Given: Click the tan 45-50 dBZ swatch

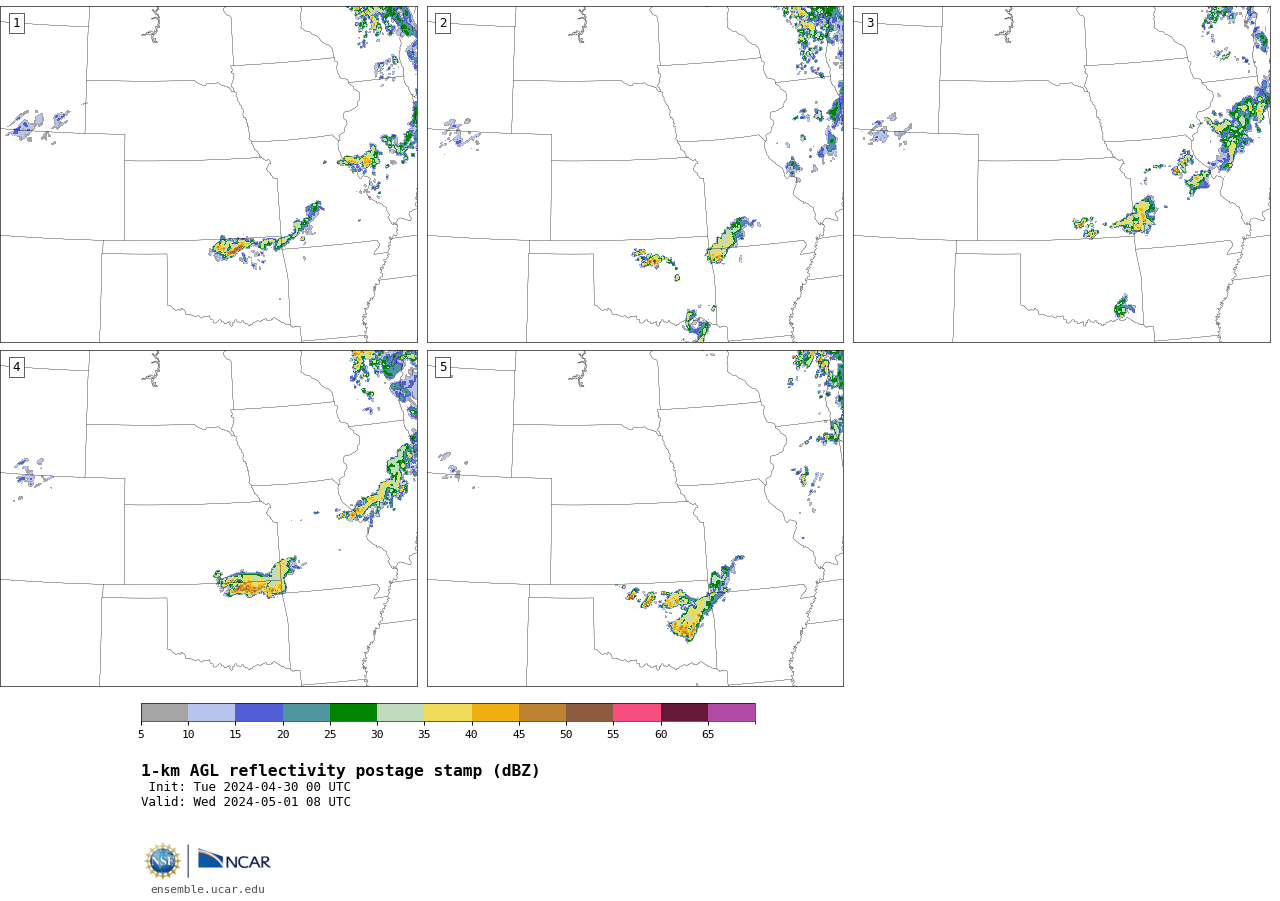Looking at the screenshot, I should (x=542, y=712).
